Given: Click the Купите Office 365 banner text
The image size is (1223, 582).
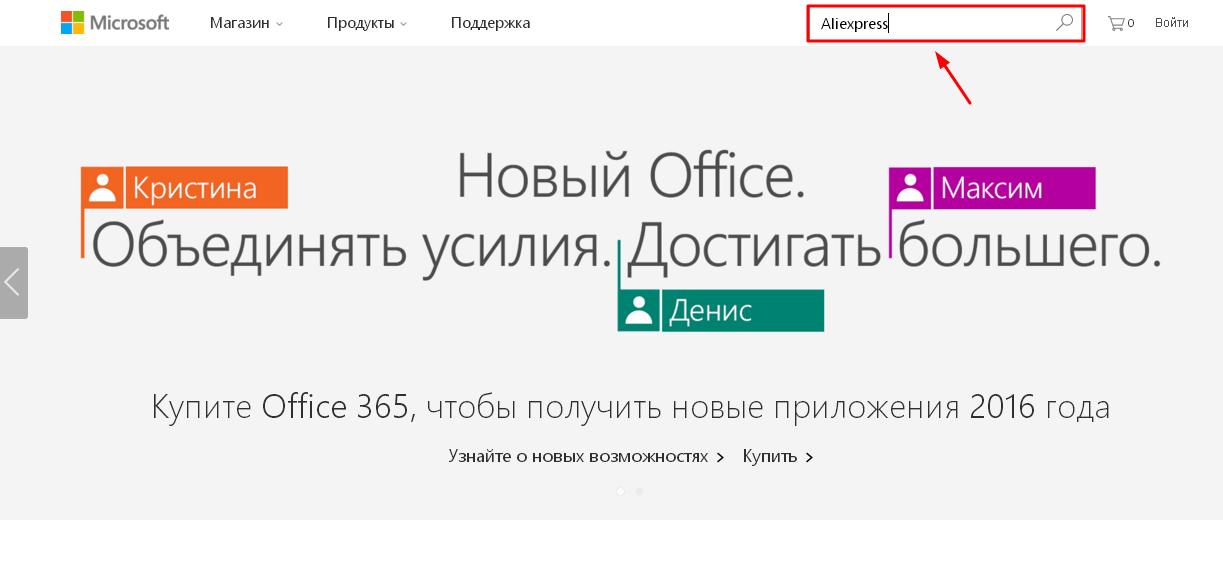Looking at the screenshot, I should [631, 407].
